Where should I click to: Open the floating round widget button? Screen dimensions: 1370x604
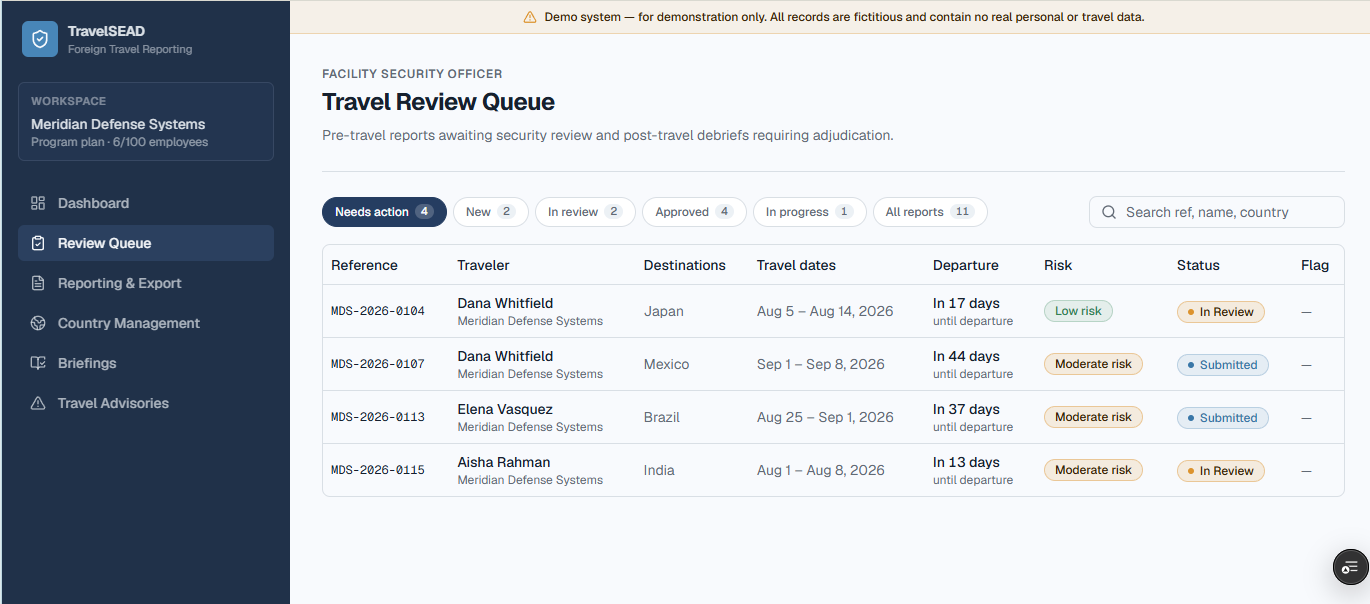(x=1351, y=567)
